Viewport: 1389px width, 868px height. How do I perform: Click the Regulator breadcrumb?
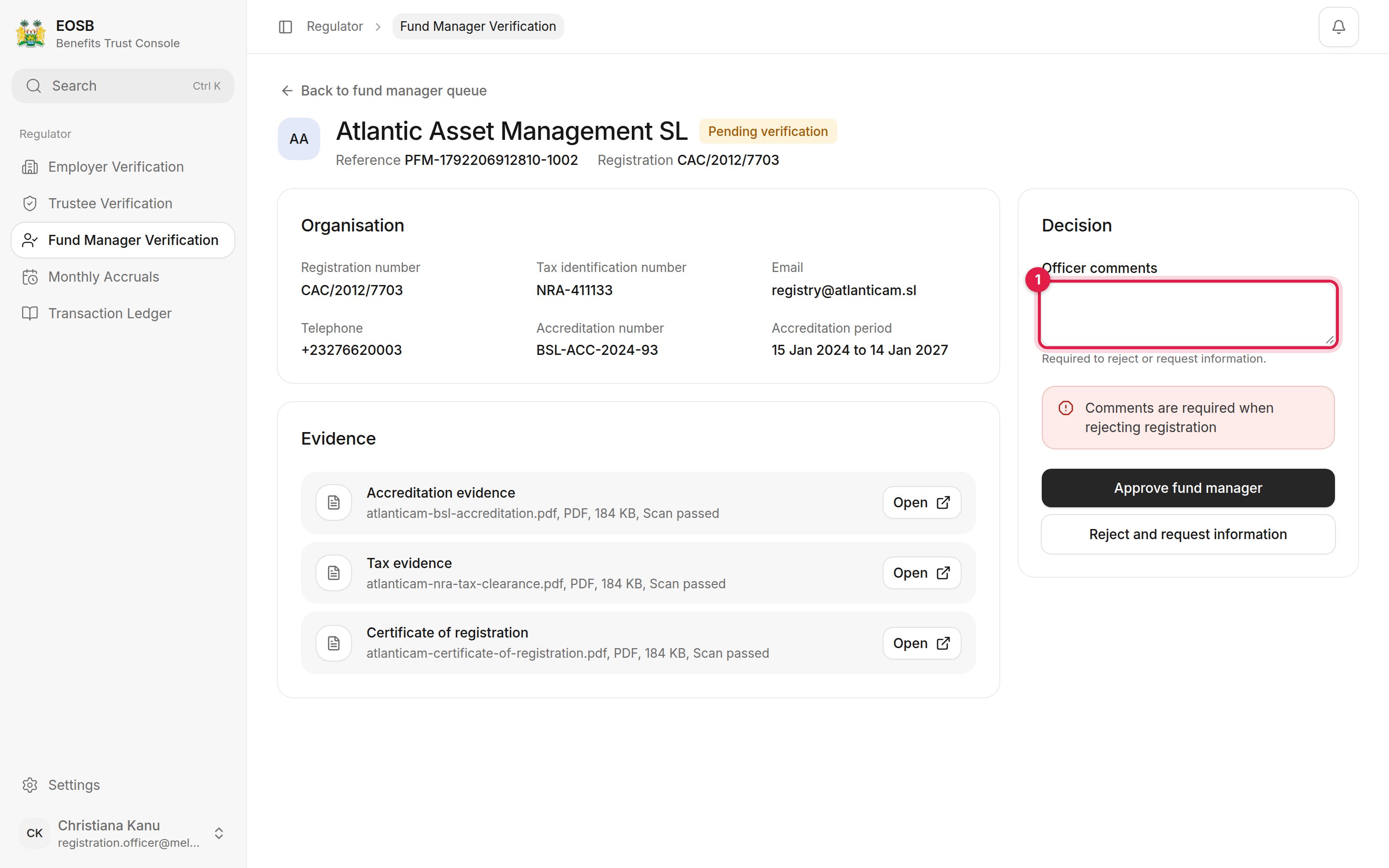pos(335,27)
